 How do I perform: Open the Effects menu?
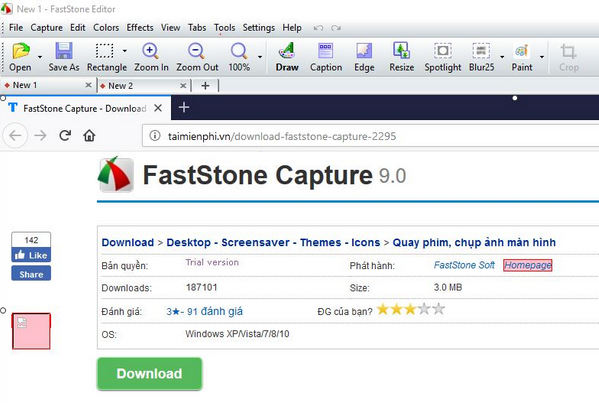tap(140, 28)
